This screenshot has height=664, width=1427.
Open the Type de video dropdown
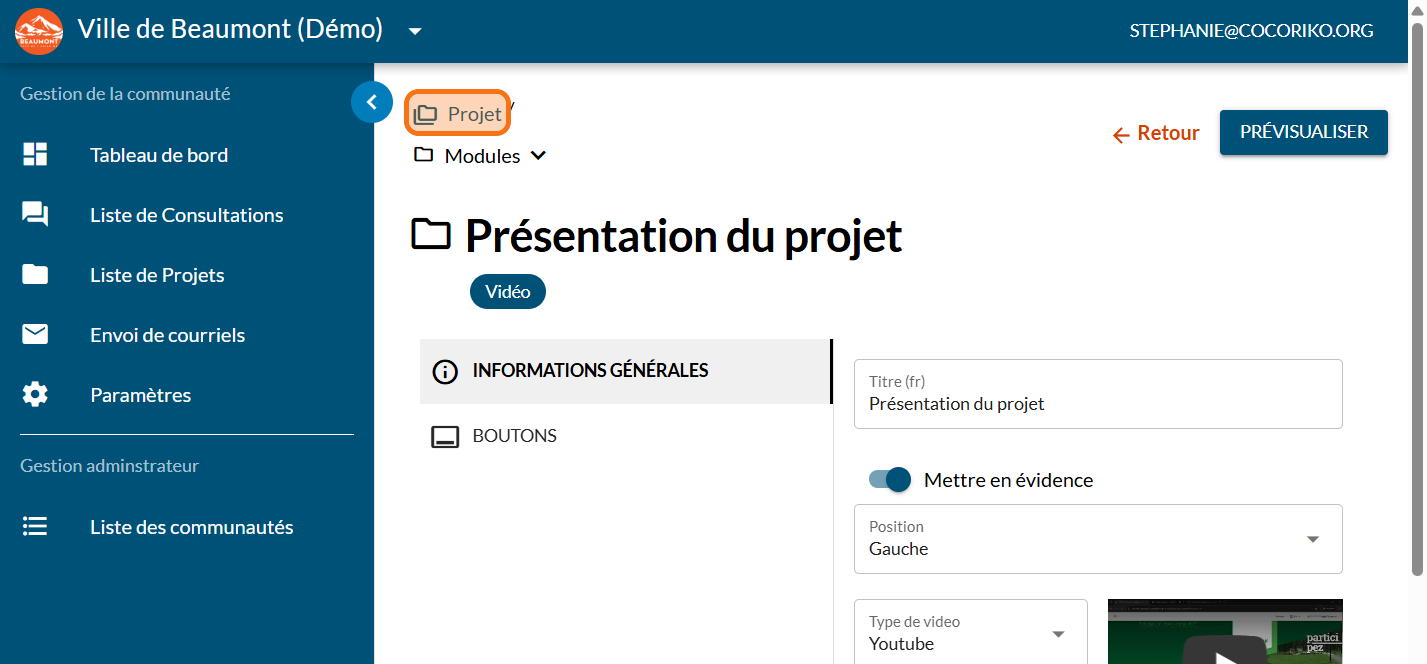point(970,633)
